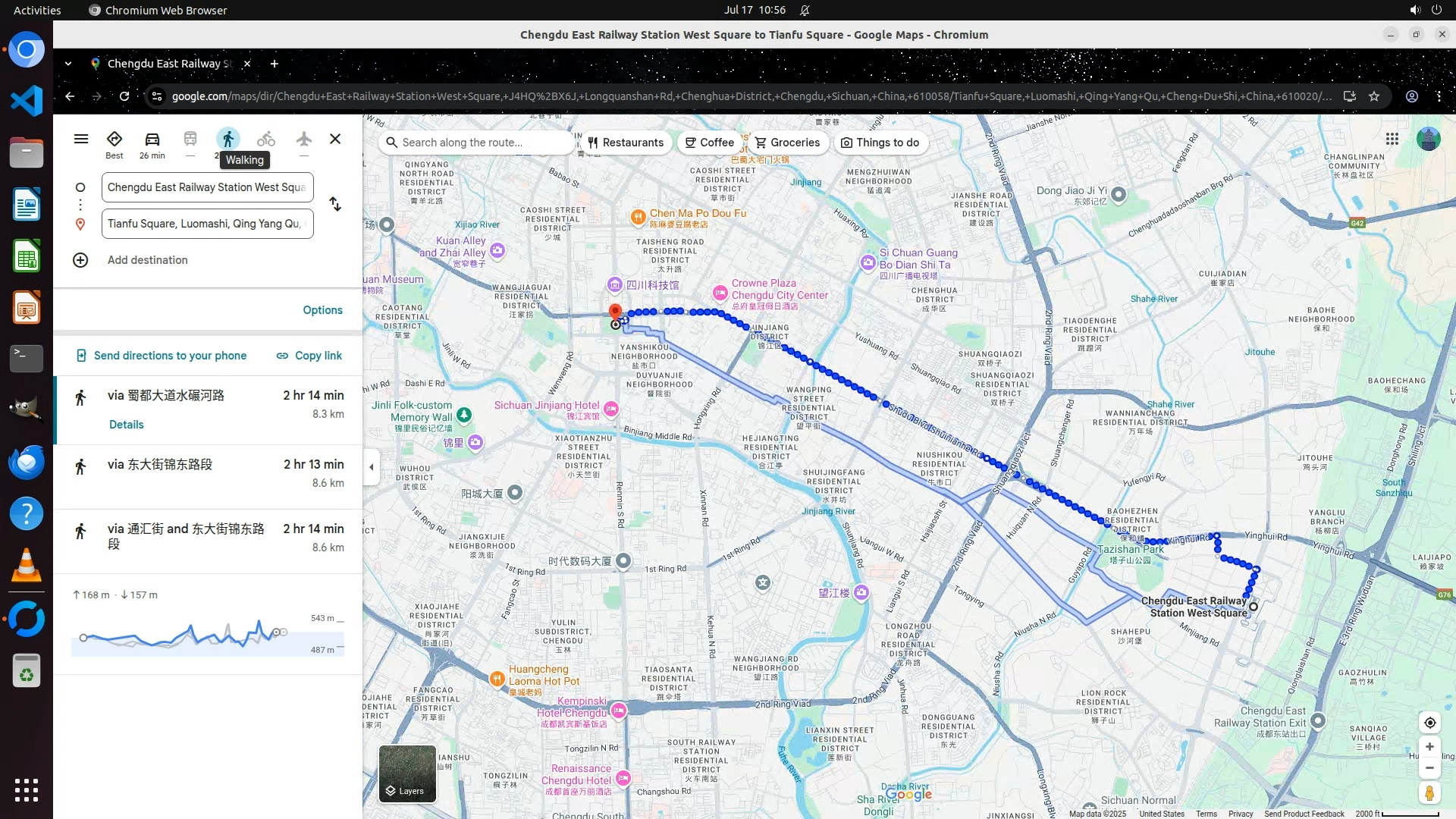Show your location on map
Viewport: 1456px width, 819px height.
pos(1429,723)
